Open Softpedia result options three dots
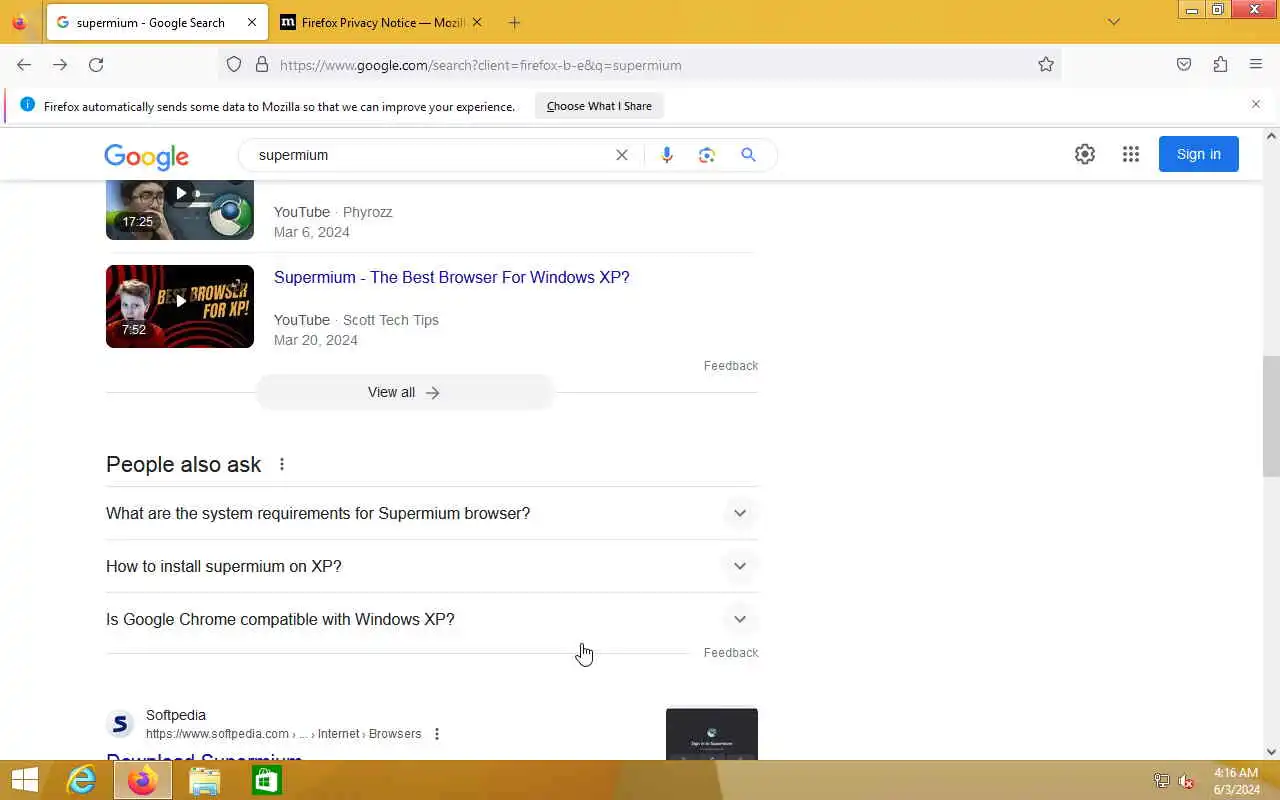 (436, 734)
